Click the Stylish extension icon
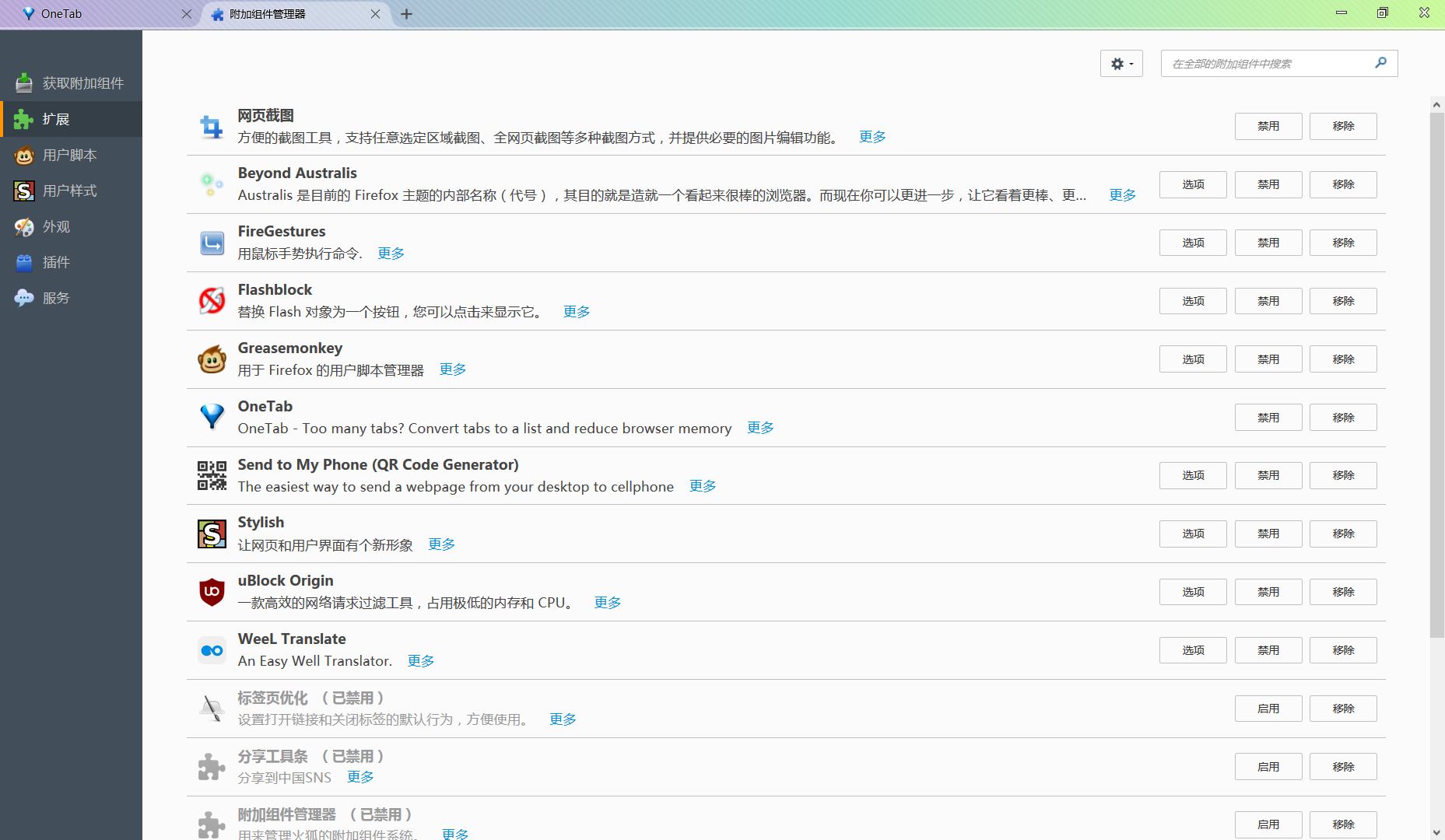 tap(212, 534)
